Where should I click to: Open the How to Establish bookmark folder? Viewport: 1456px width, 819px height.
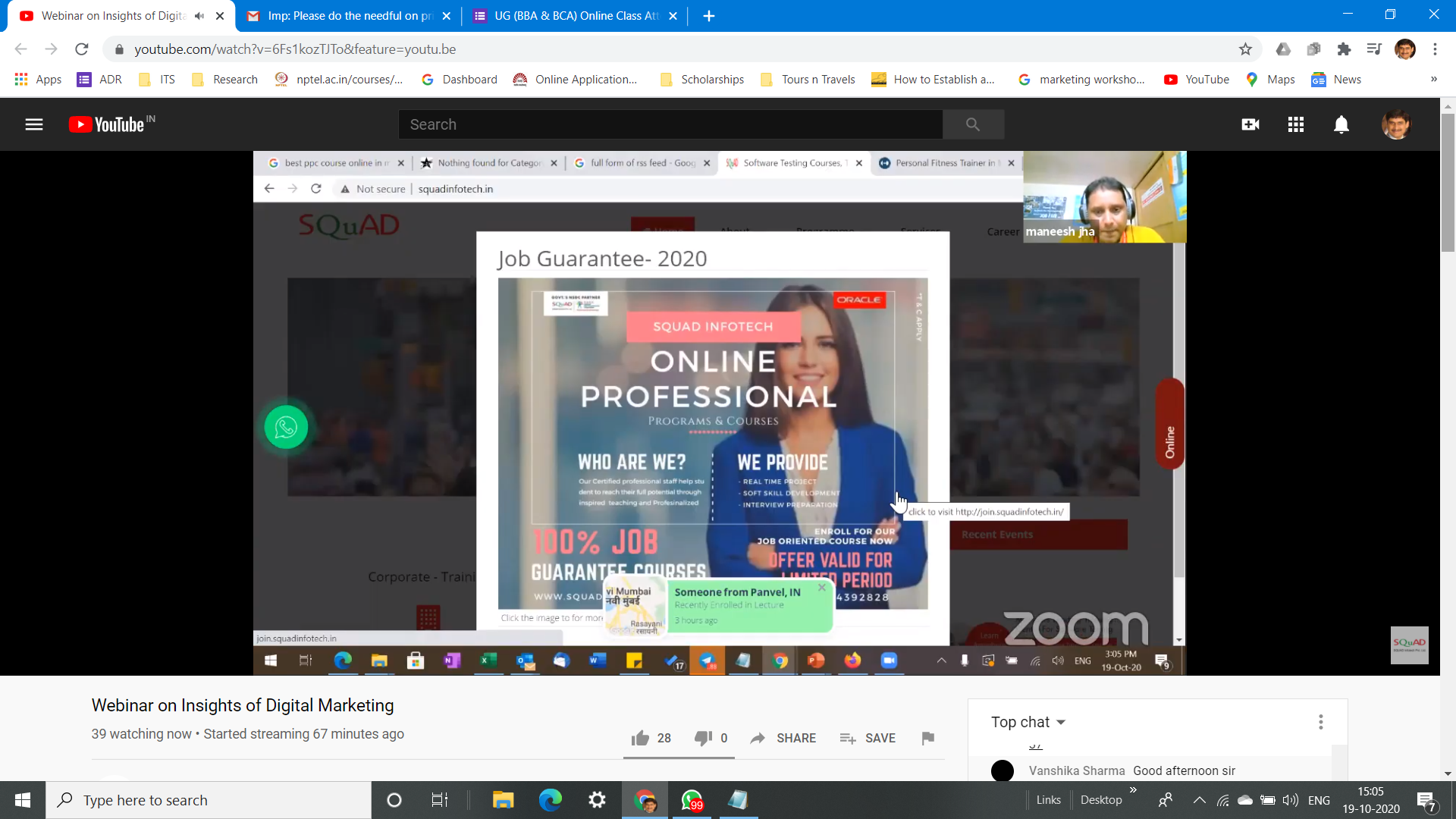click(934, 79)
